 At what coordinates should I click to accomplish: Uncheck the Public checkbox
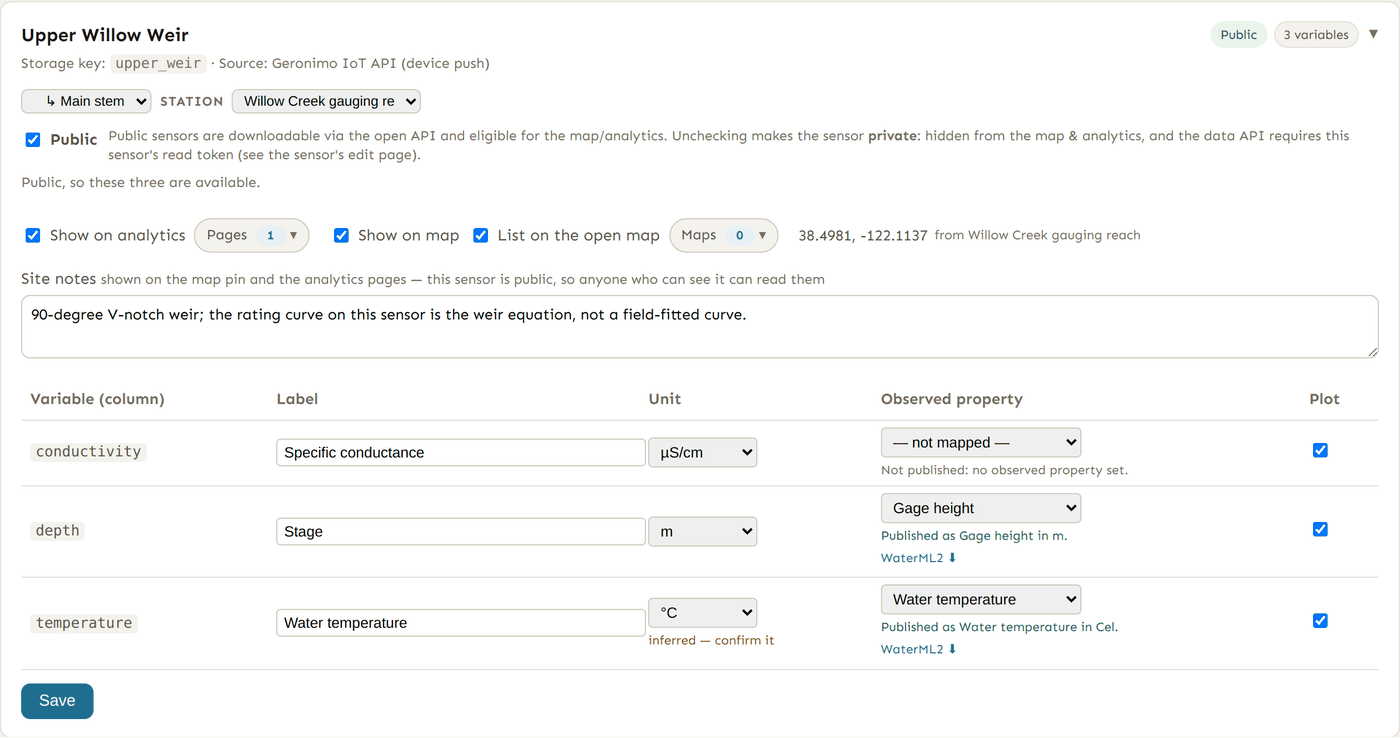coord(33,140)
